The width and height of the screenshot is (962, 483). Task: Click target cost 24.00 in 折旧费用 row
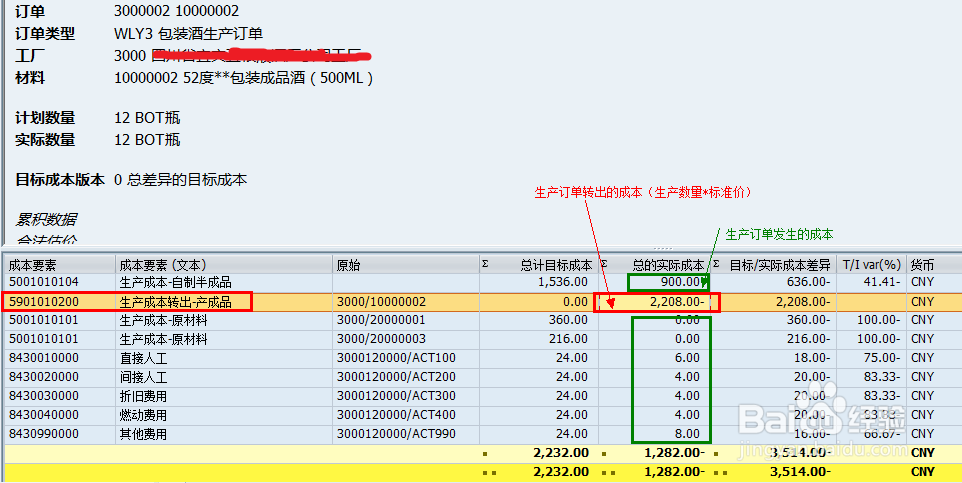(572, 396)
